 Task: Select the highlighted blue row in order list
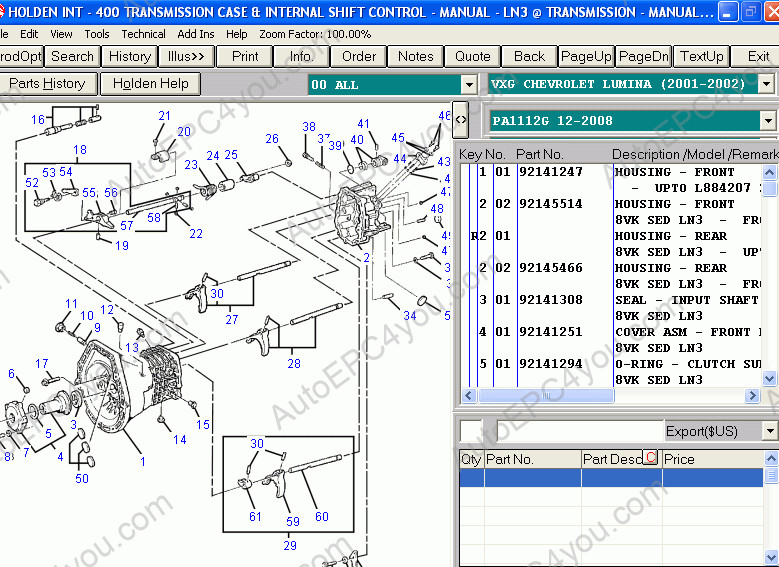611,477
